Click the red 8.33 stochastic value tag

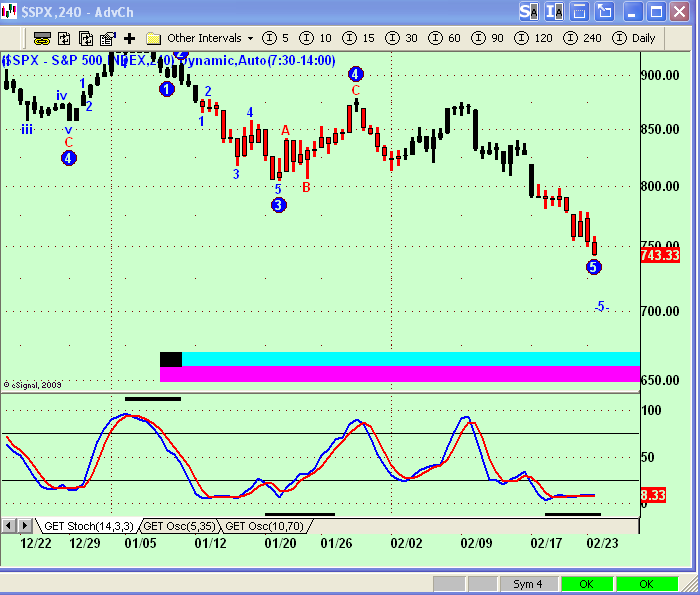(x=653, y=495)
